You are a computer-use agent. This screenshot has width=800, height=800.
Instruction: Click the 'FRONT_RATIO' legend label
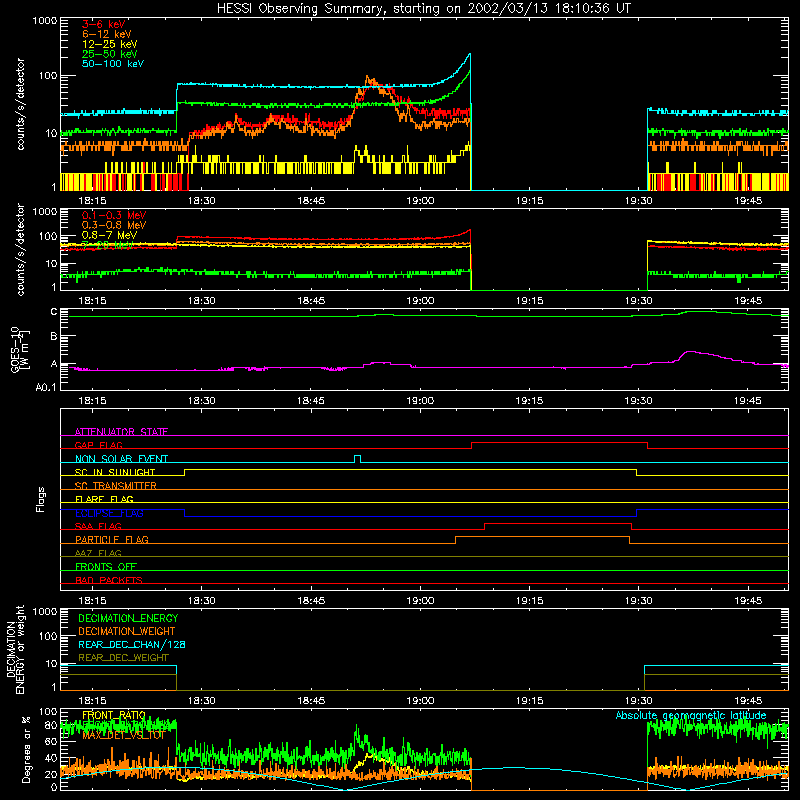114,715
